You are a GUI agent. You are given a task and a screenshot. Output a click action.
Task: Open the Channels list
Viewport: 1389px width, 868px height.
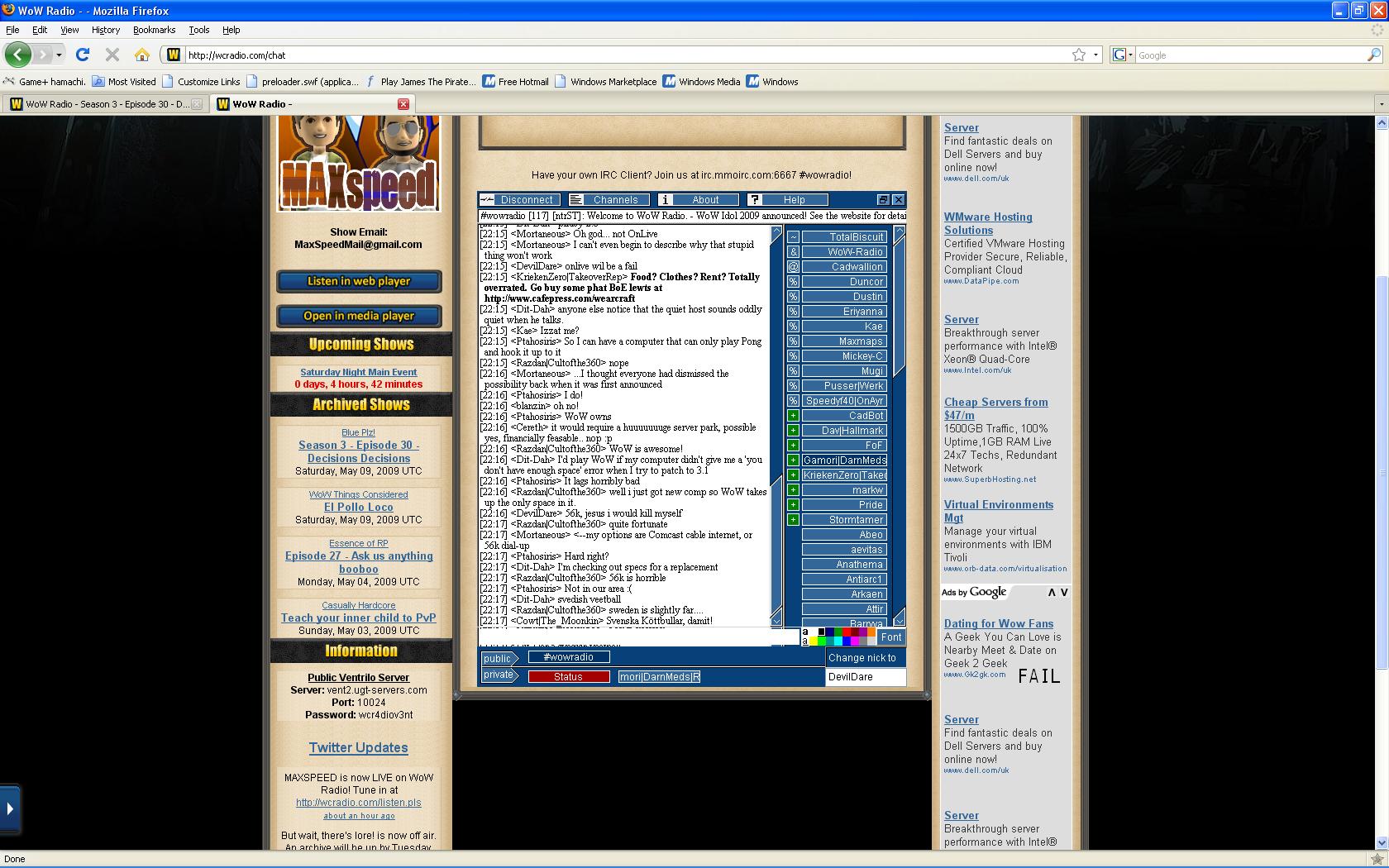[609, 200]
